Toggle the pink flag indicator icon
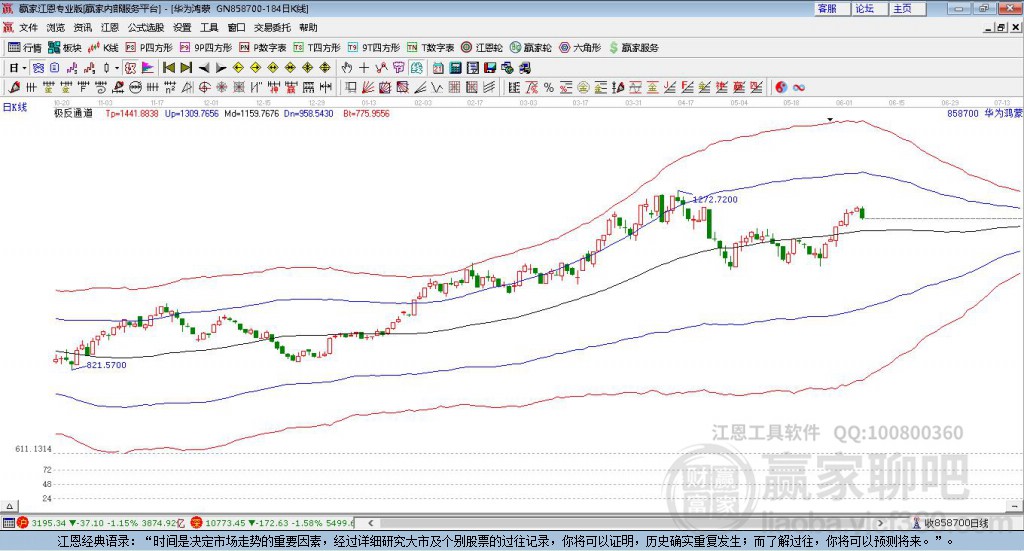The image size is (1024, 551). pyautogui.click(x=148, y=68)
